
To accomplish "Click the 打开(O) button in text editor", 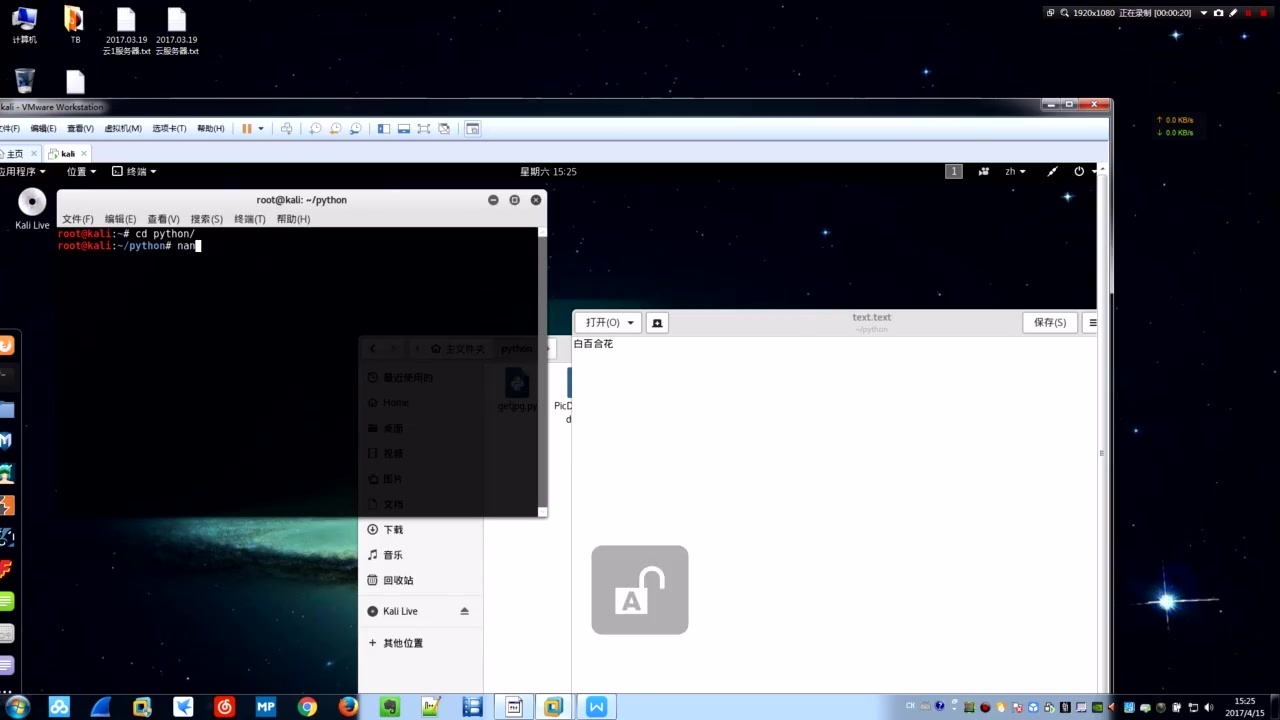I will pyautogui.click(x=602, y=322).
